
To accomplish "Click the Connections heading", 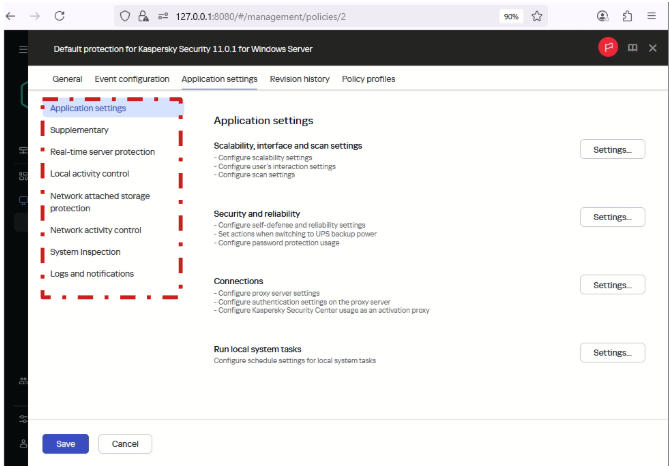I will point(238,281).
